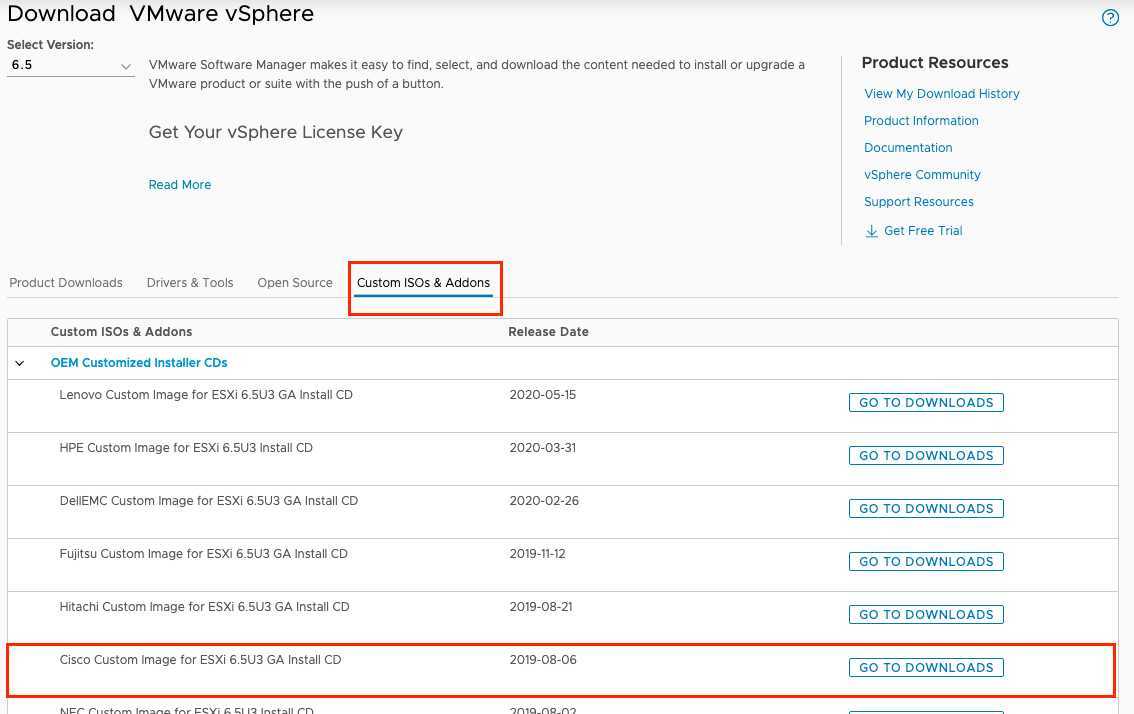The image size is (1134, 714).
Task: Click the release date 2019-11-12
Action: point(537,553)
